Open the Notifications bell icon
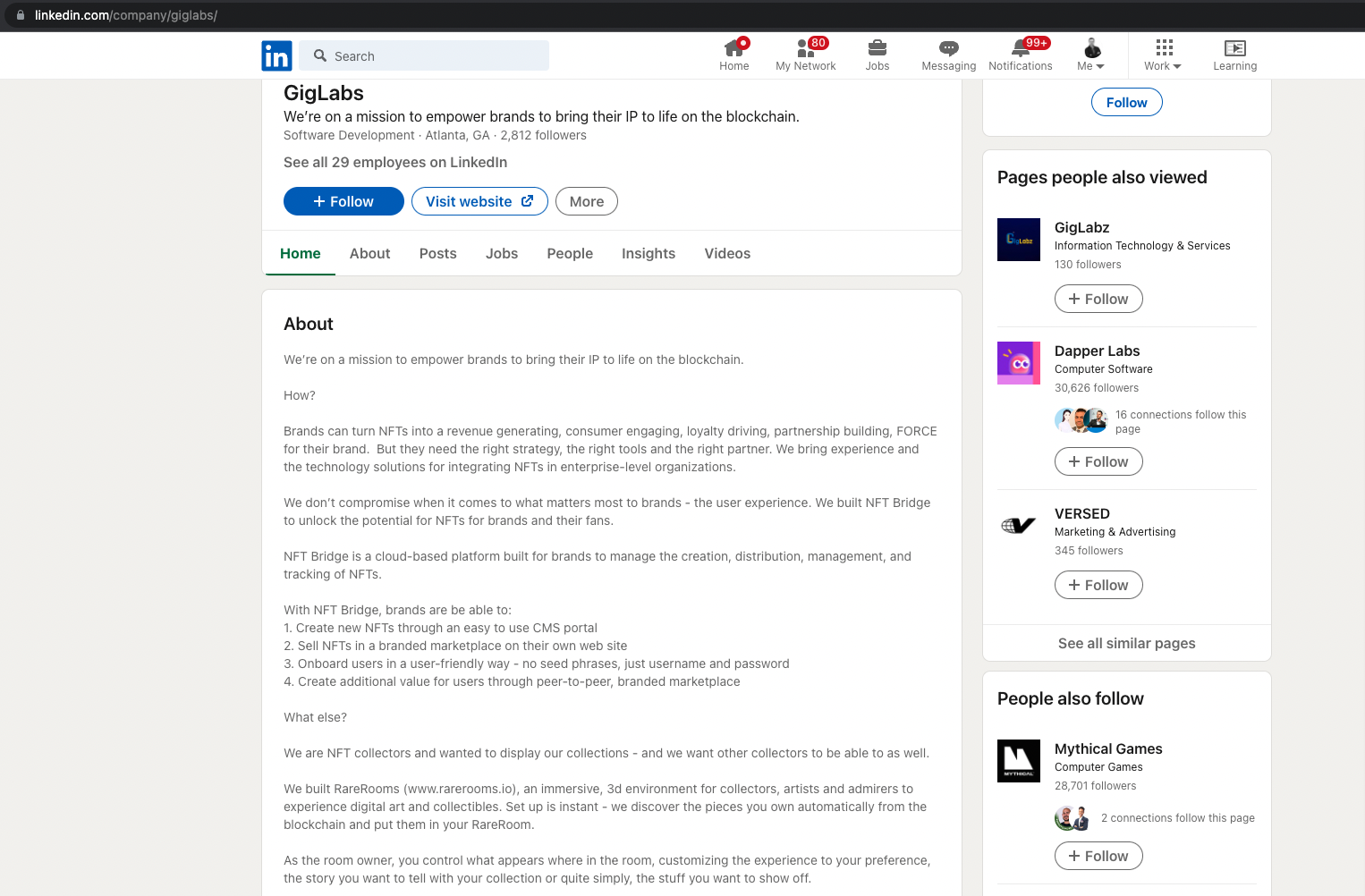The height and width of the screenshot is (896, 1365). (1021, 48)
